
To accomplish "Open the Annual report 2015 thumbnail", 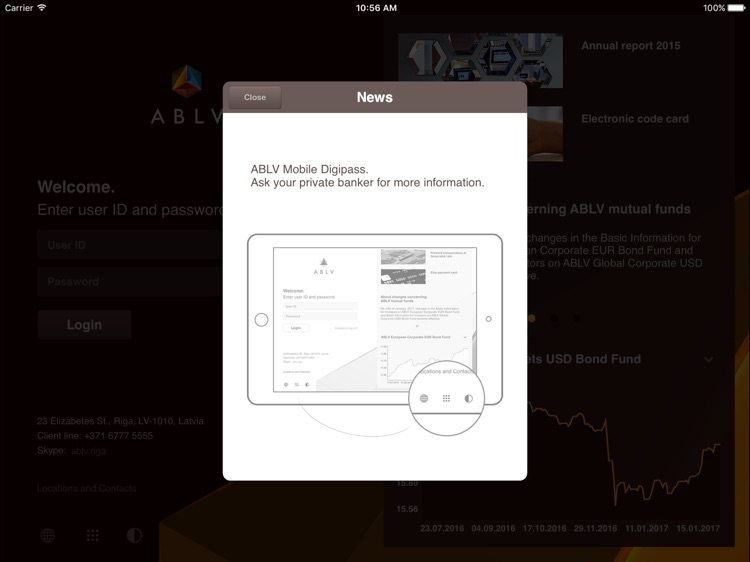I will (x=480, y=60).
